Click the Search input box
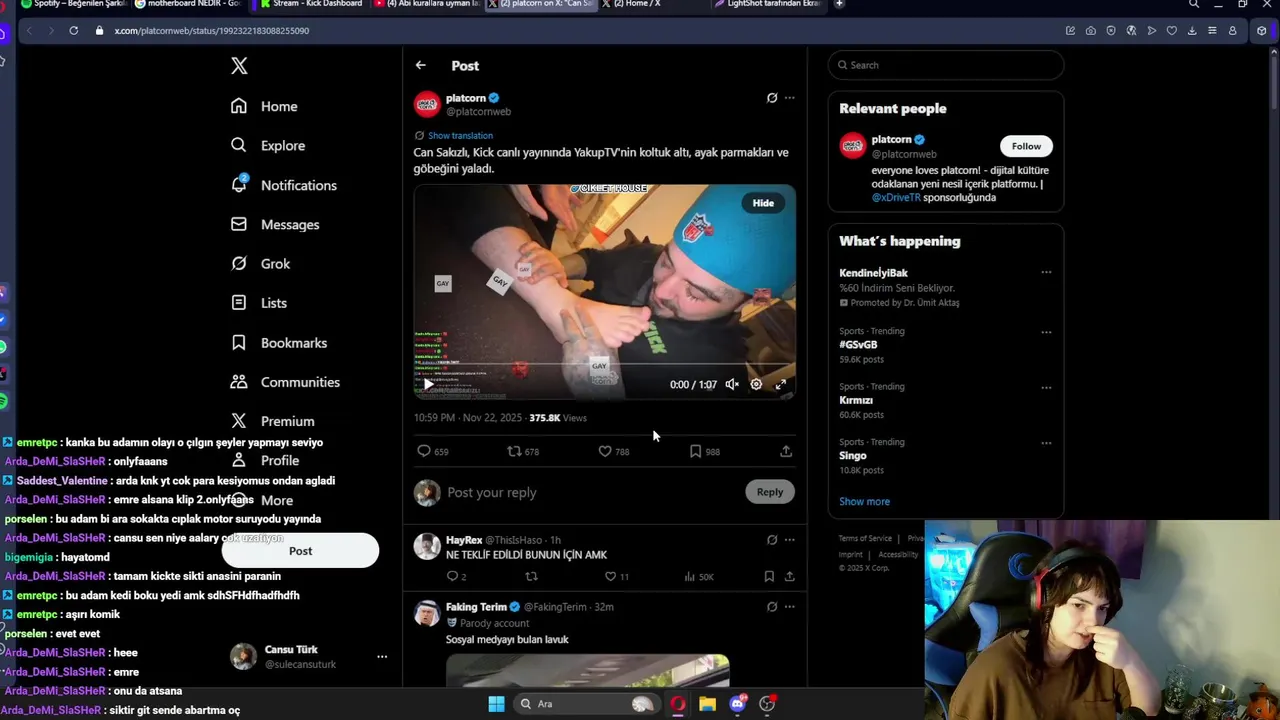This screenshot has width=1280, height=720. [x=946, y=65]
